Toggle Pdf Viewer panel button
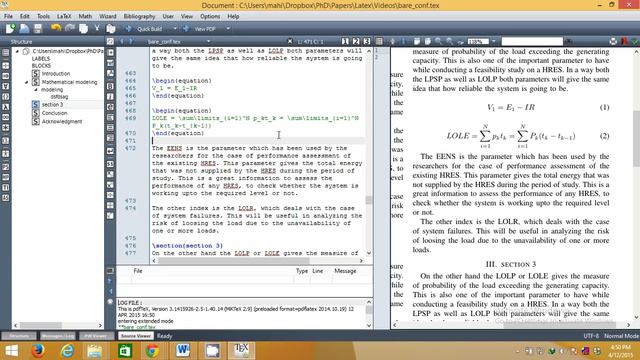The width and height of the screenshot is (640, 360). (x=96, y=336)
